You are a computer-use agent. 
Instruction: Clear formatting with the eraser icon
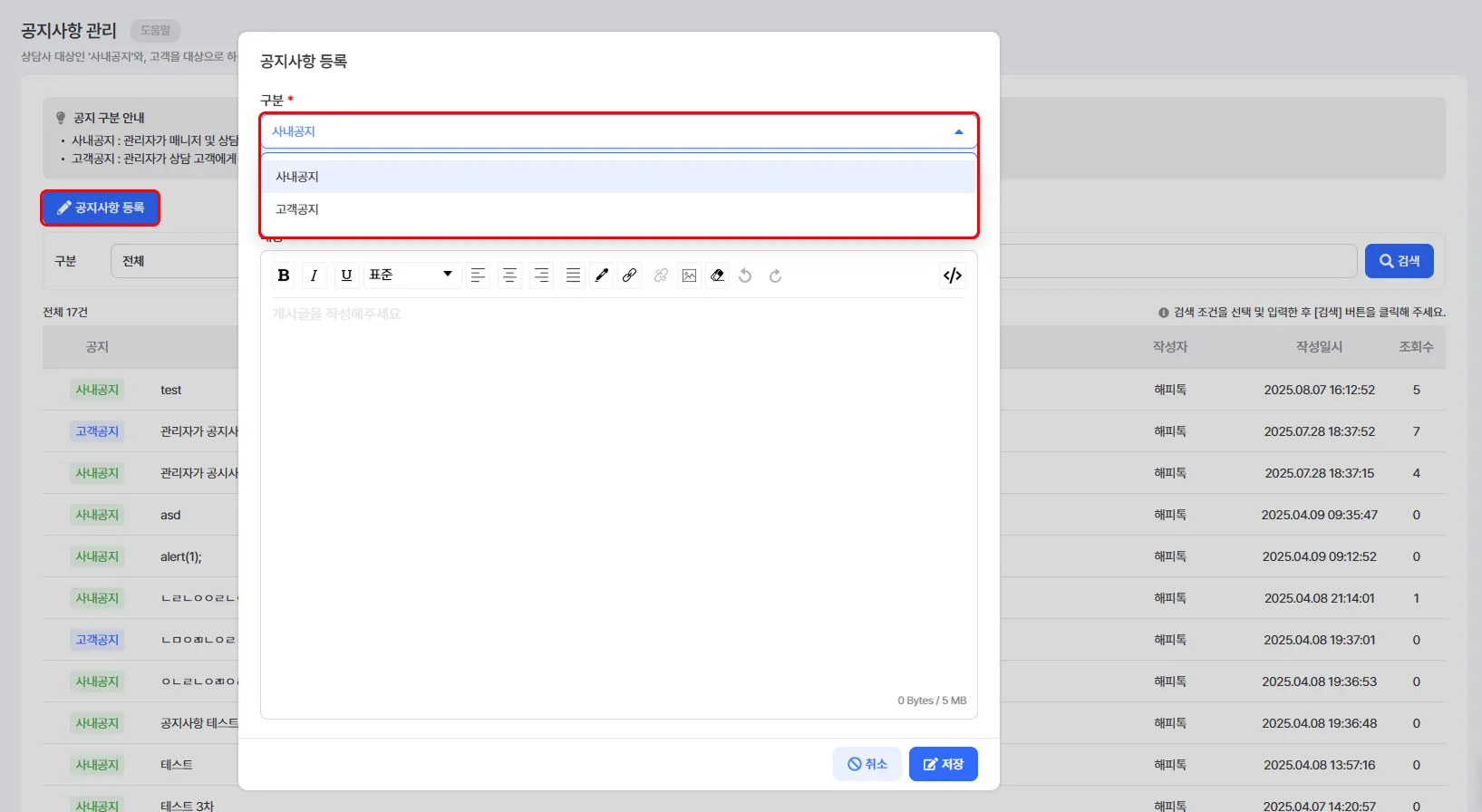718,275
